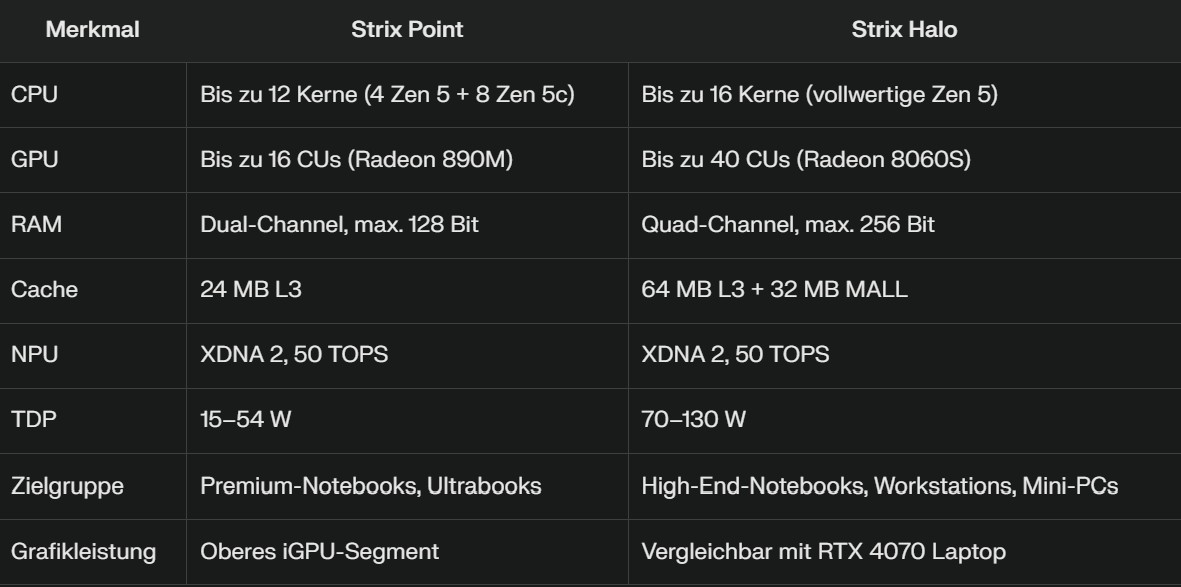Click the Radeon 8060S cell
The image size is (1181, 587).
click(806, 160)
